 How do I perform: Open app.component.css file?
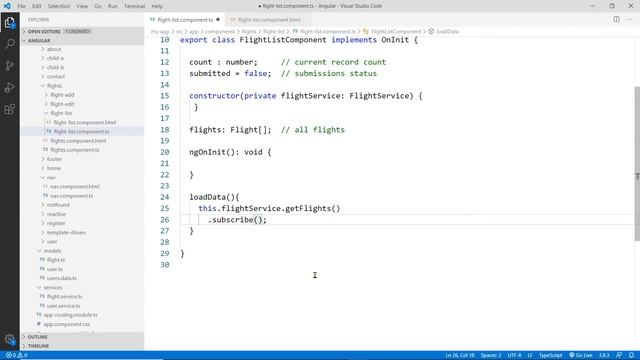coord(67,324)
